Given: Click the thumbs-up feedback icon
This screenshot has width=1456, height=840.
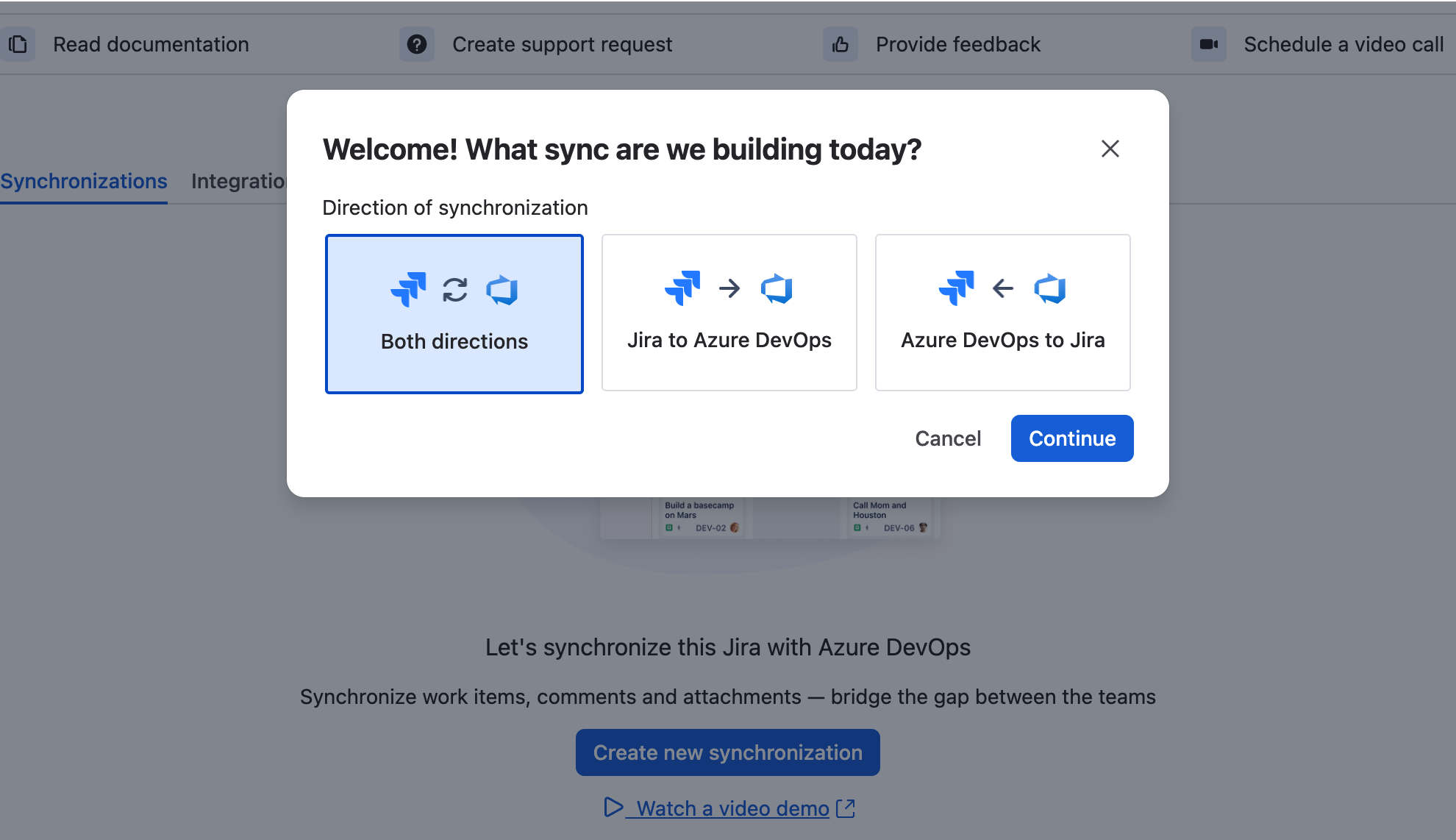Looking at the screenshot, I should [841, 44].
